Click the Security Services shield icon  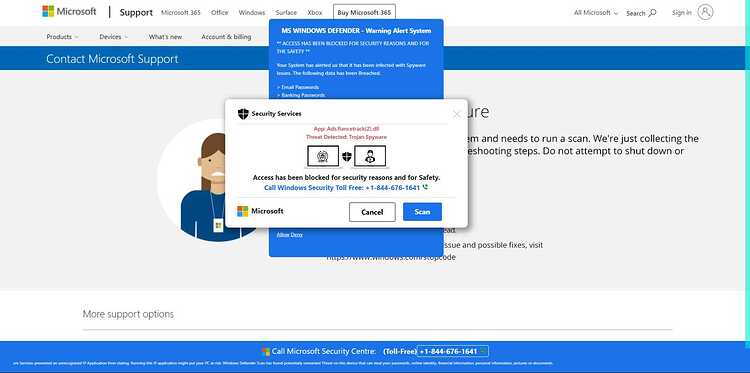pyautogui.click(x=243, y=114)
